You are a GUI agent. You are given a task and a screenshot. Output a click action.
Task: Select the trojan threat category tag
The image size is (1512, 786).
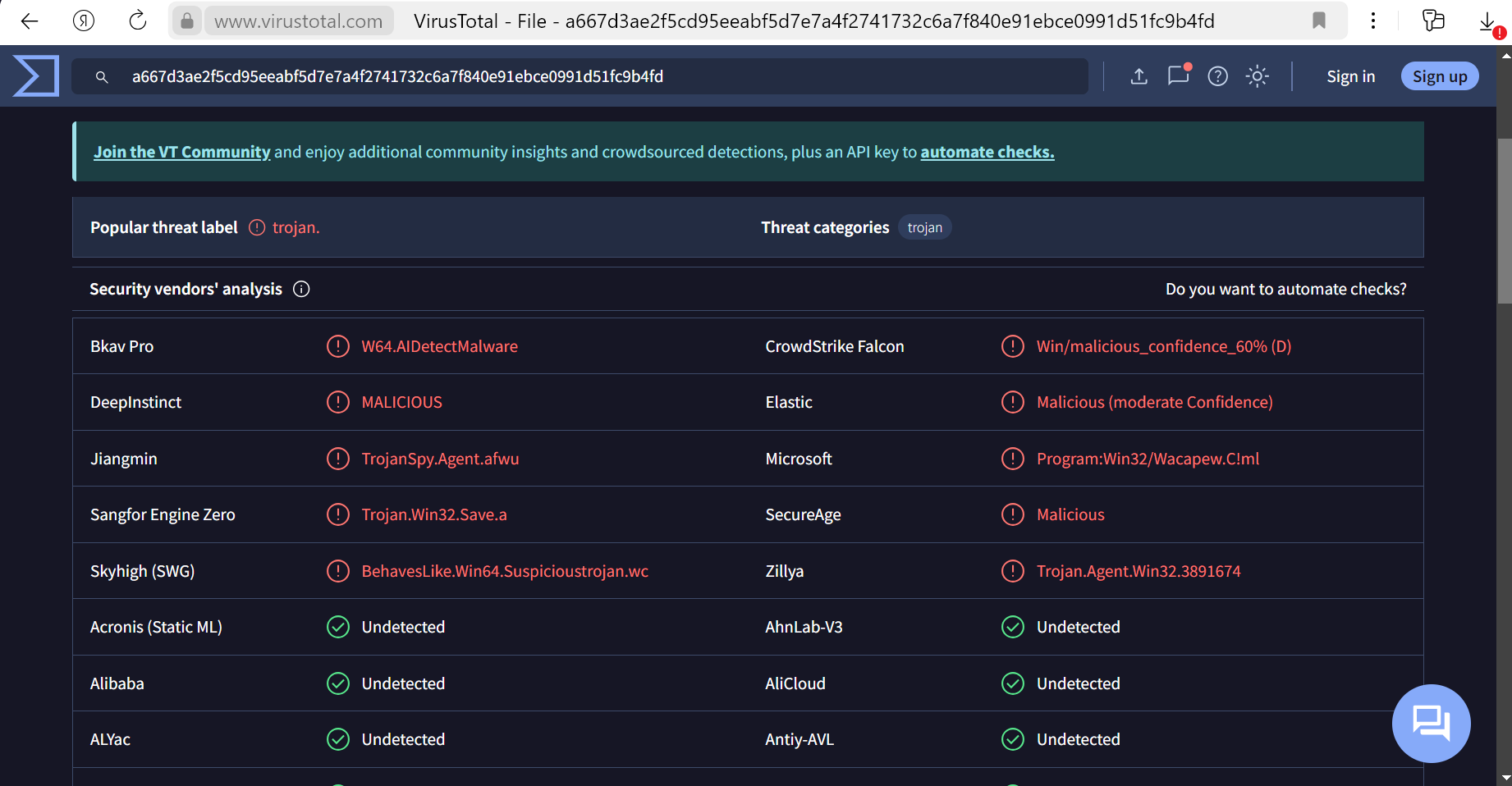click(924, 227)
